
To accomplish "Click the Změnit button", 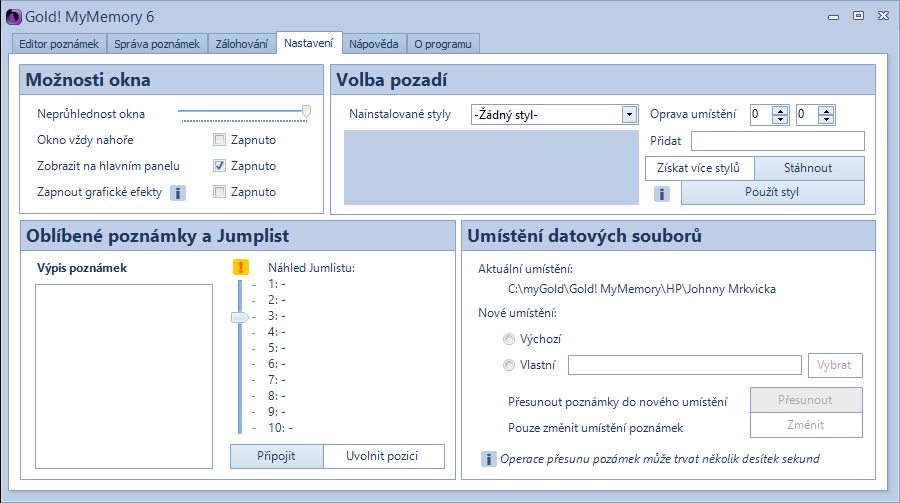I will tap(805, 425).
